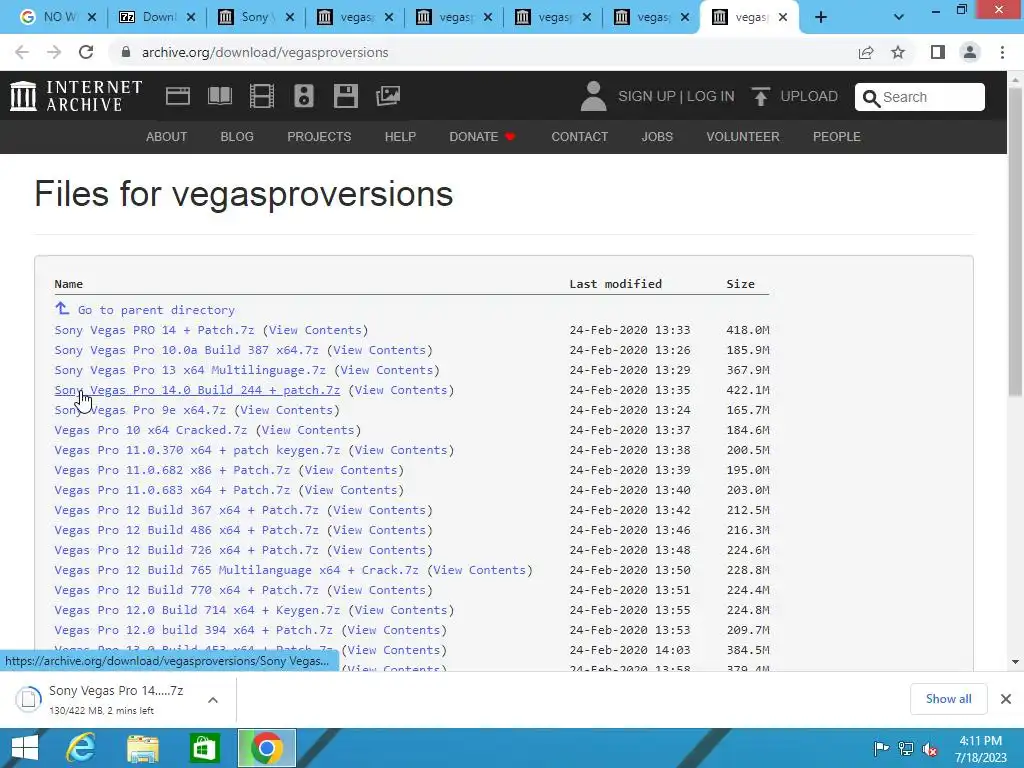Screen dimensions: 1024x768
Task: Bookmark this page with star icon
Action: click(x=898, y=52)
